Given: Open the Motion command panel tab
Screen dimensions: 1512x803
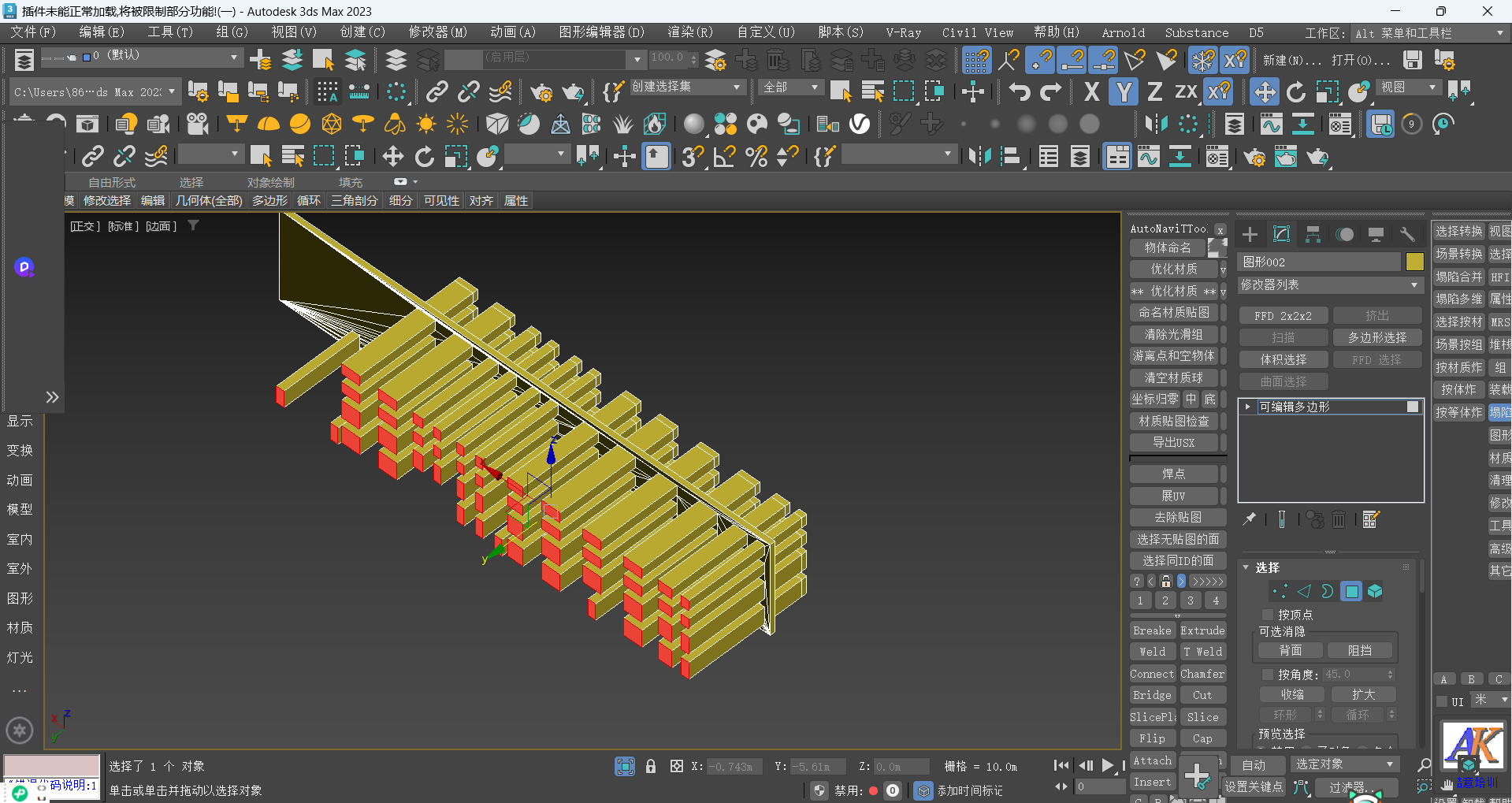Looking at the screenshot, I should [1345, 234].
